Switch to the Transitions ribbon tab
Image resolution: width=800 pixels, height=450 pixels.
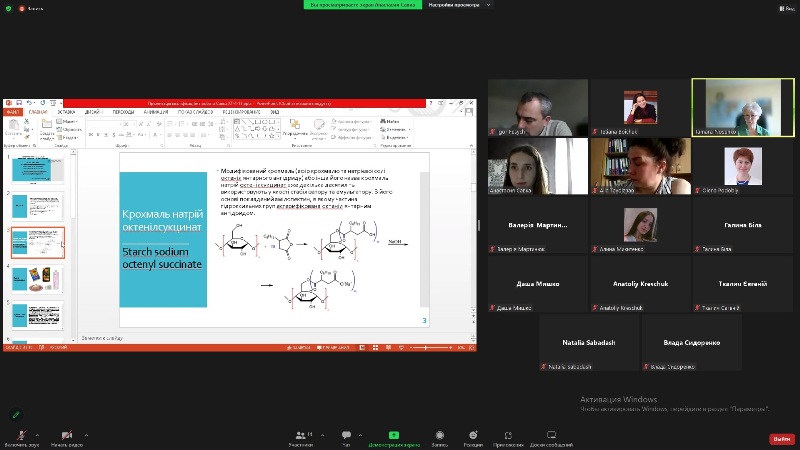click(123, 112)
